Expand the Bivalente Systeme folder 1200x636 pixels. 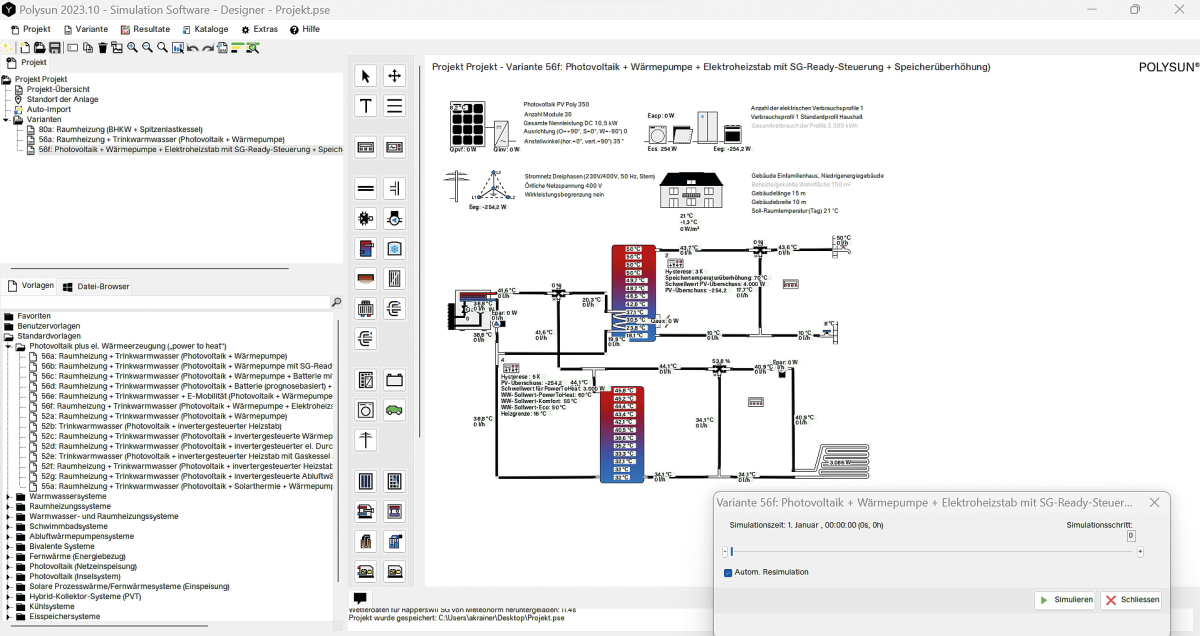tap(7, 546)
